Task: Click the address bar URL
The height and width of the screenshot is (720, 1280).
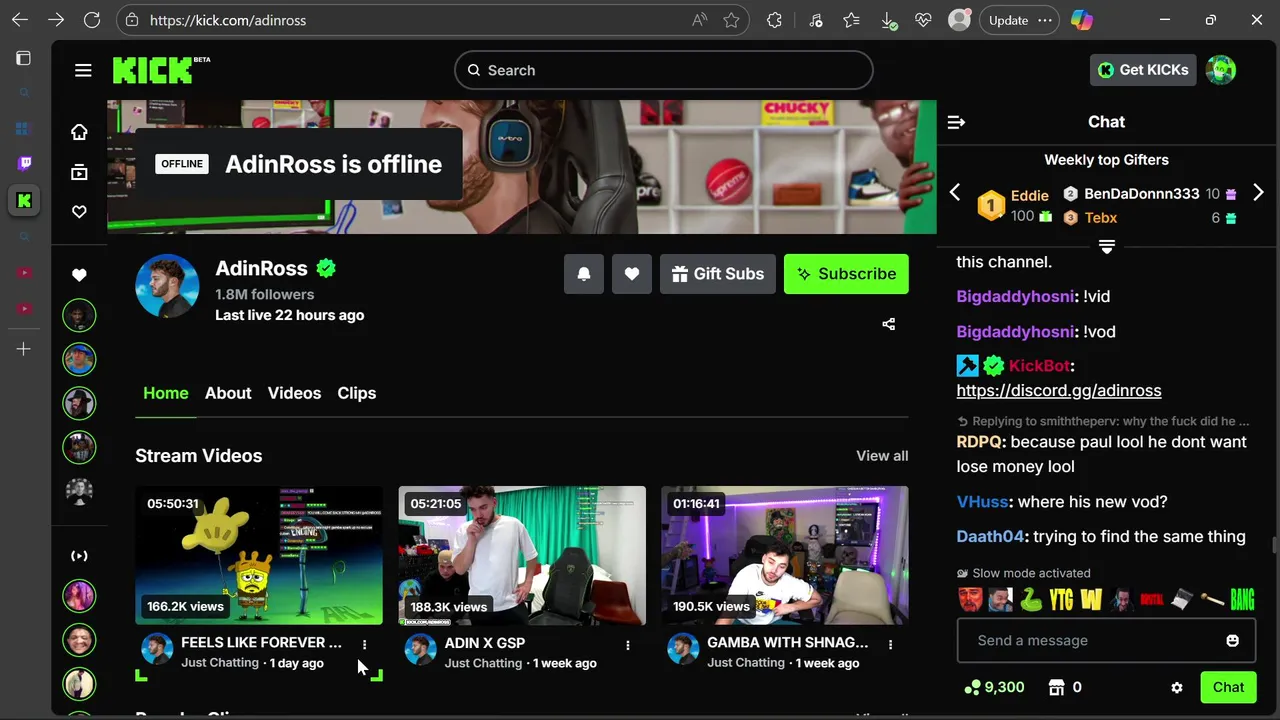Action: pos(228,20)
